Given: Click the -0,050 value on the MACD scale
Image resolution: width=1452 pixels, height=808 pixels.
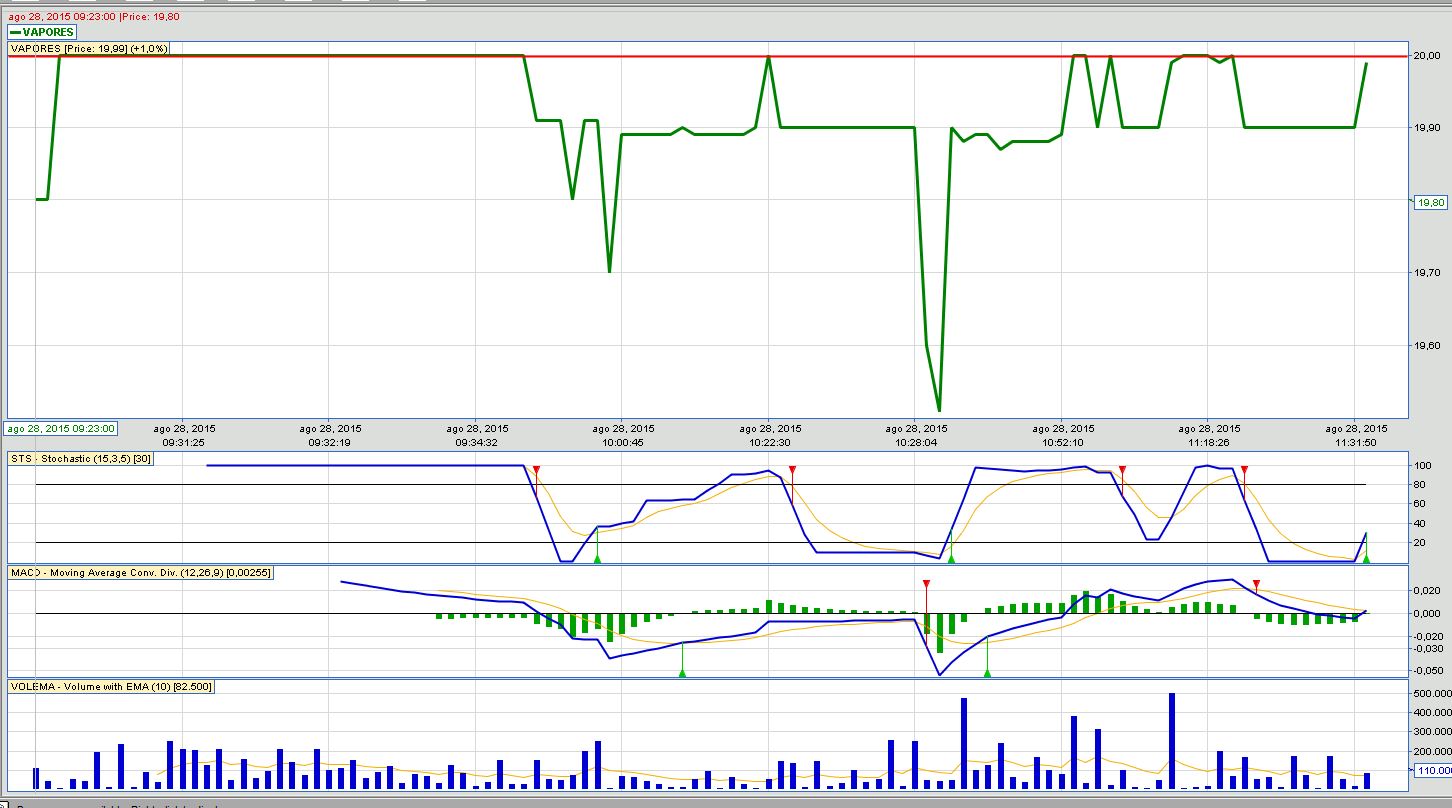Looking at the screenshot, I should coord(1430,671).
